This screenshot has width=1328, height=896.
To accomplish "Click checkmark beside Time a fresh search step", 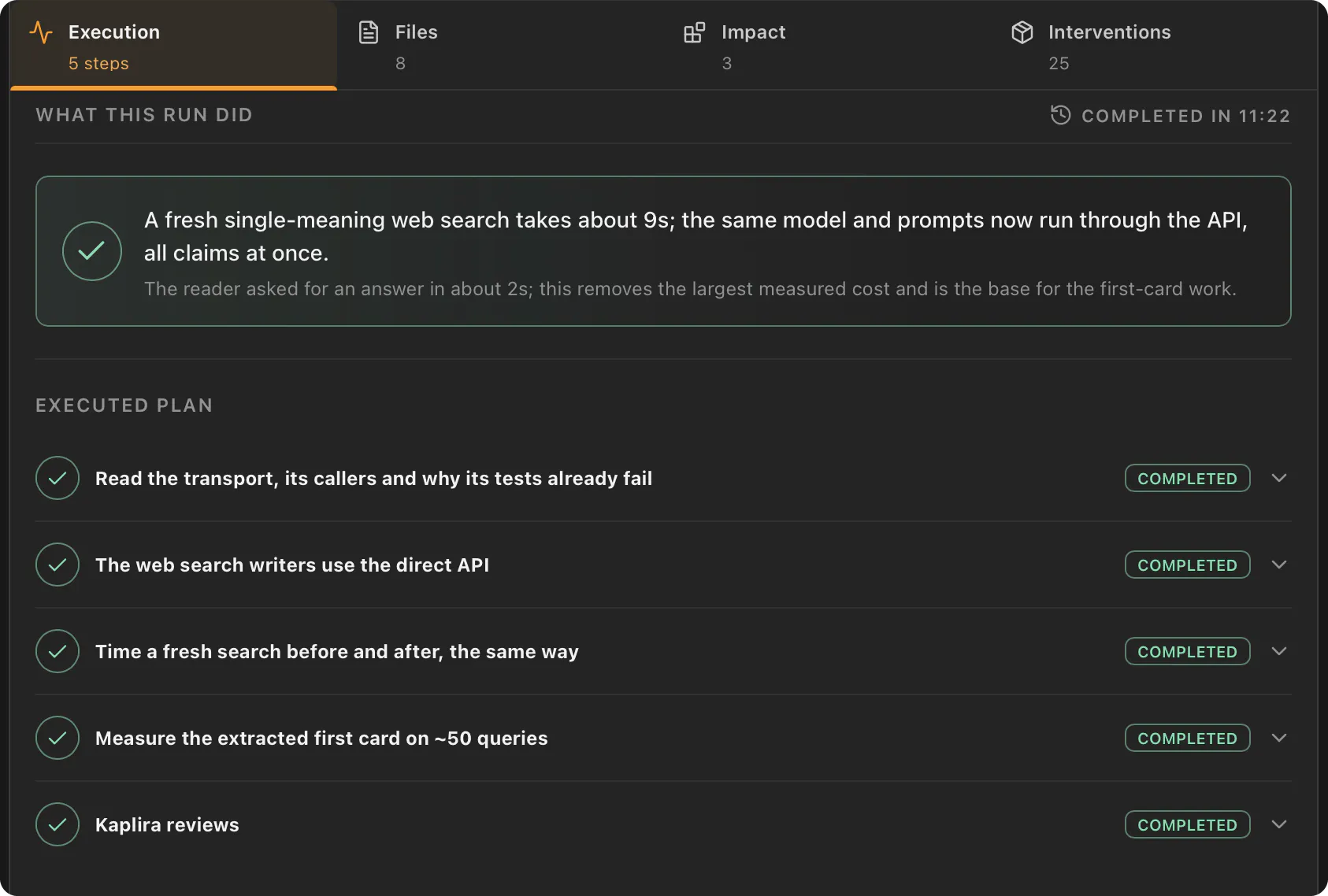I will tap(57, 651).
